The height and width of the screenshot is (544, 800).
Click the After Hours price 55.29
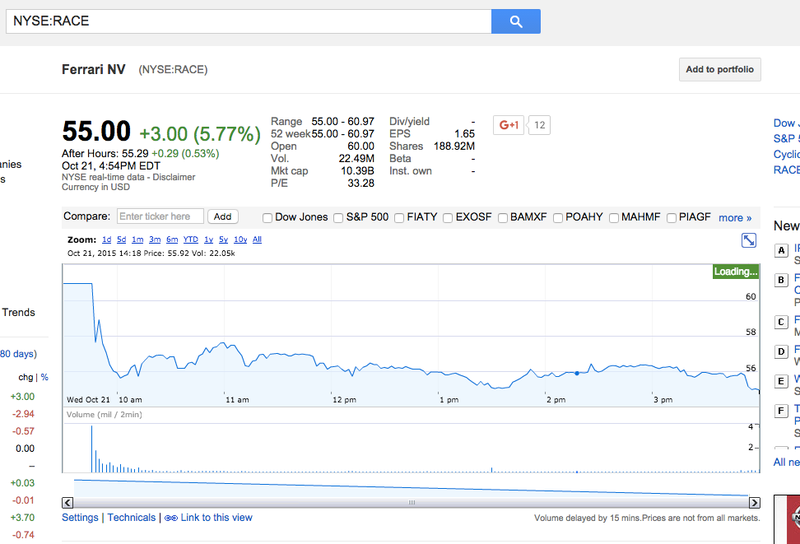click(x=135, y=154)
